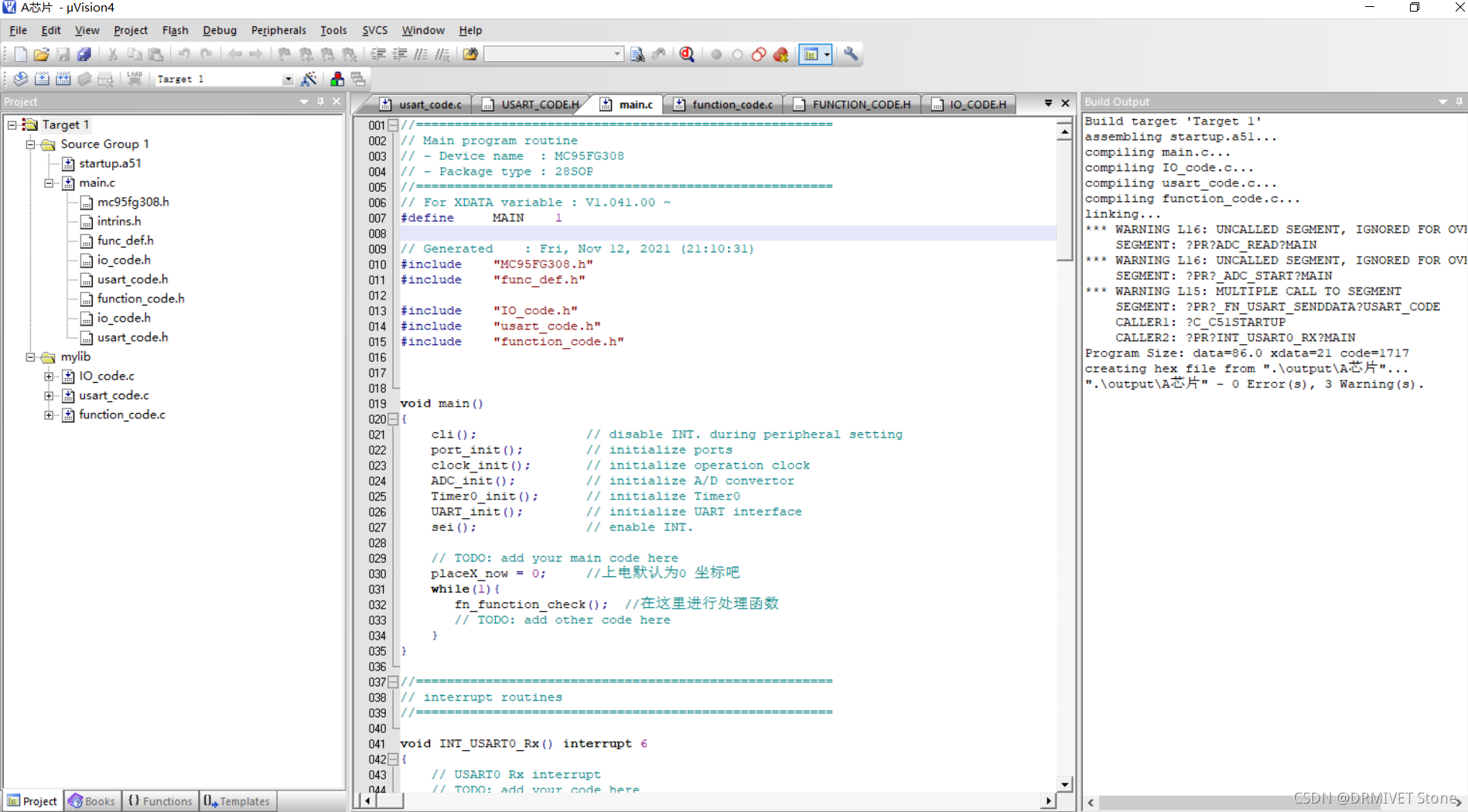
Task: Collapse main.c include list
Action: (x=49, y=183)
